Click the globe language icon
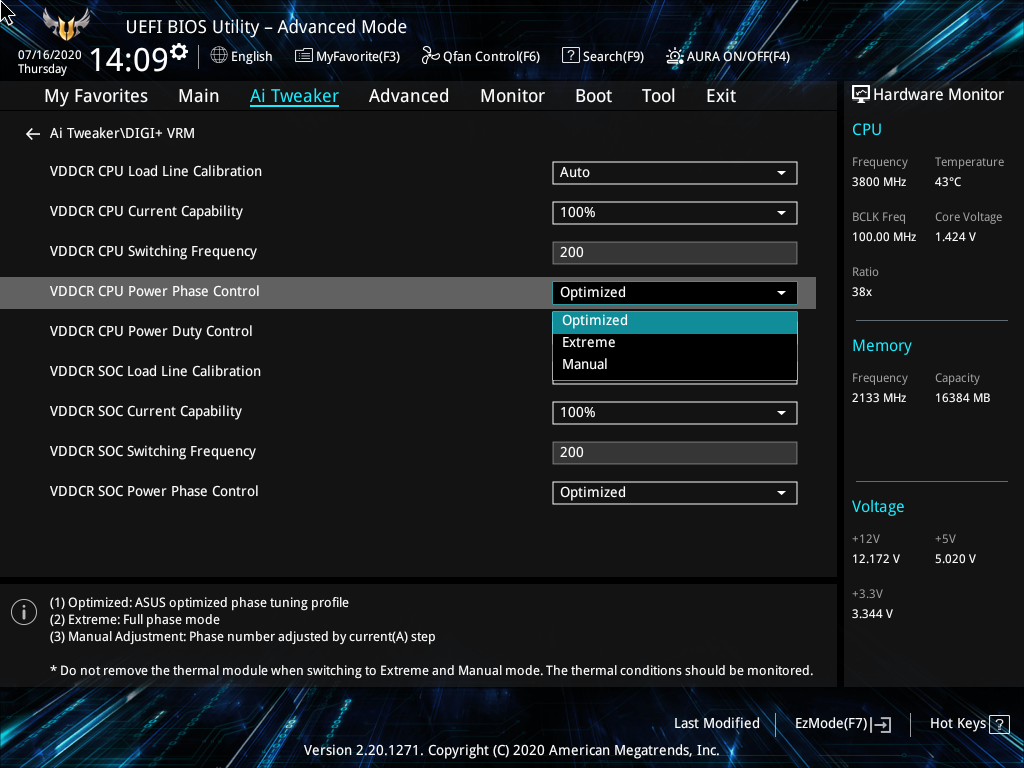Screen dimensions: 1024x768 pos(219,56)
